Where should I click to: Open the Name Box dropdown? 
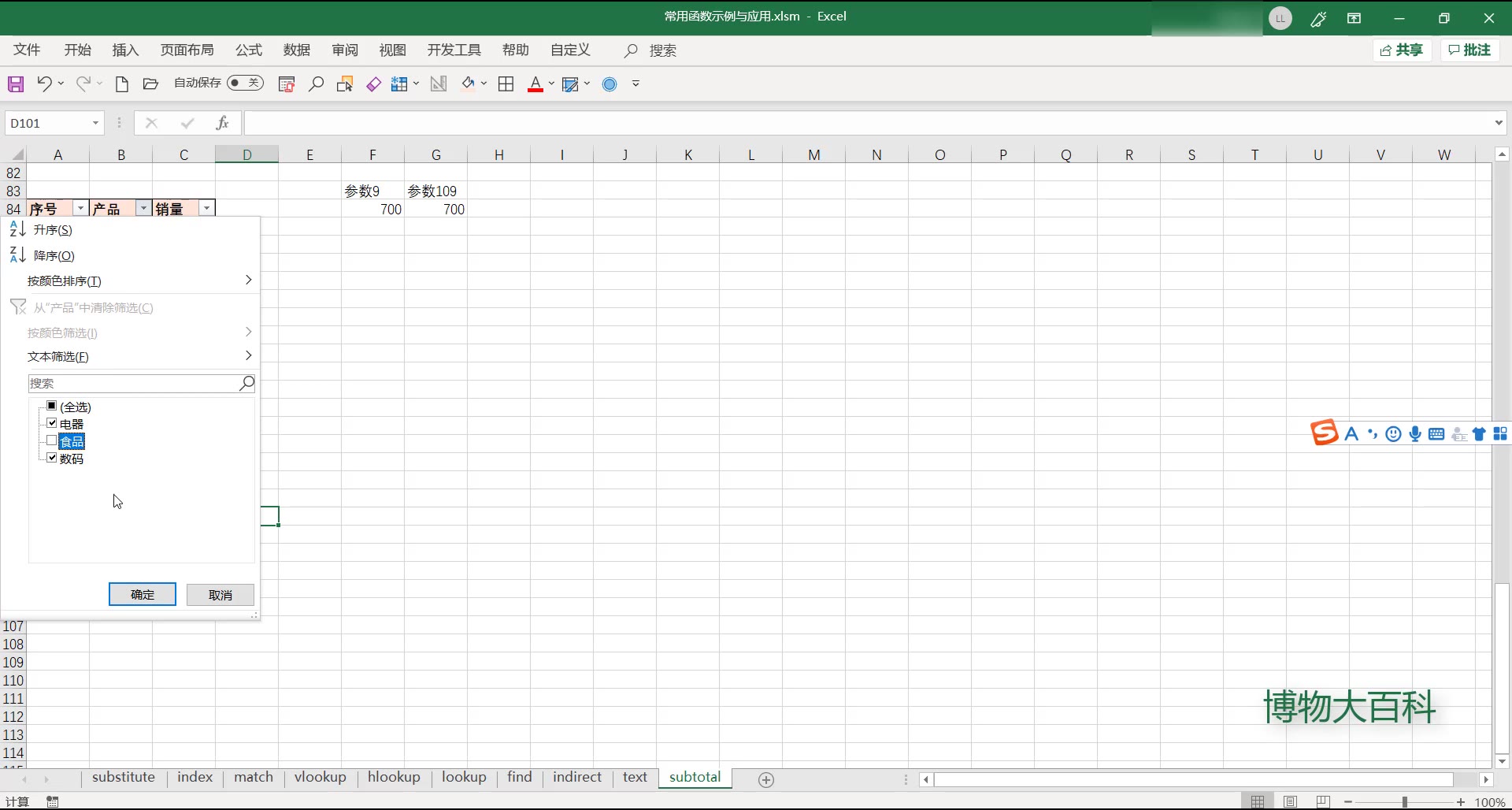click(94, 123)
